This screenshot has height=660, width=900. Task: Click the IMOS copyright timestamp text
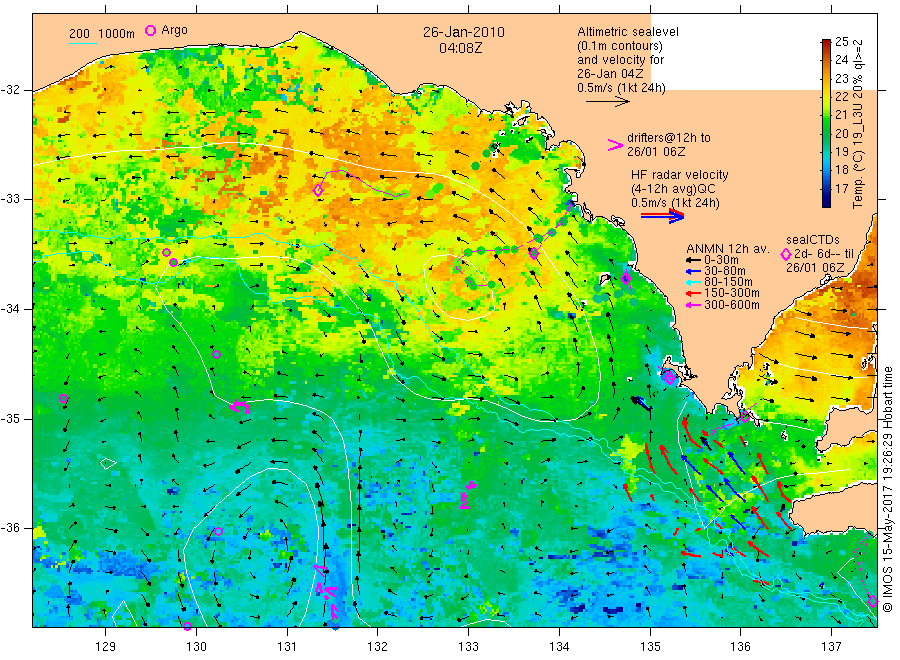[888, 490]
